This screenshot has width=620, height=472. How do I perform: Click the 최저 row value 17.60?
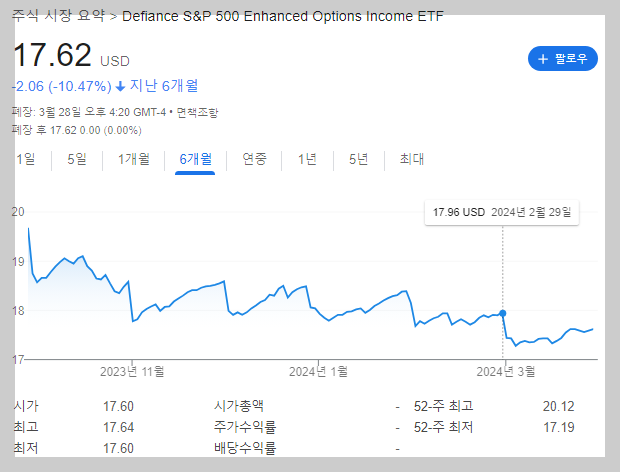tap(118, 448)
